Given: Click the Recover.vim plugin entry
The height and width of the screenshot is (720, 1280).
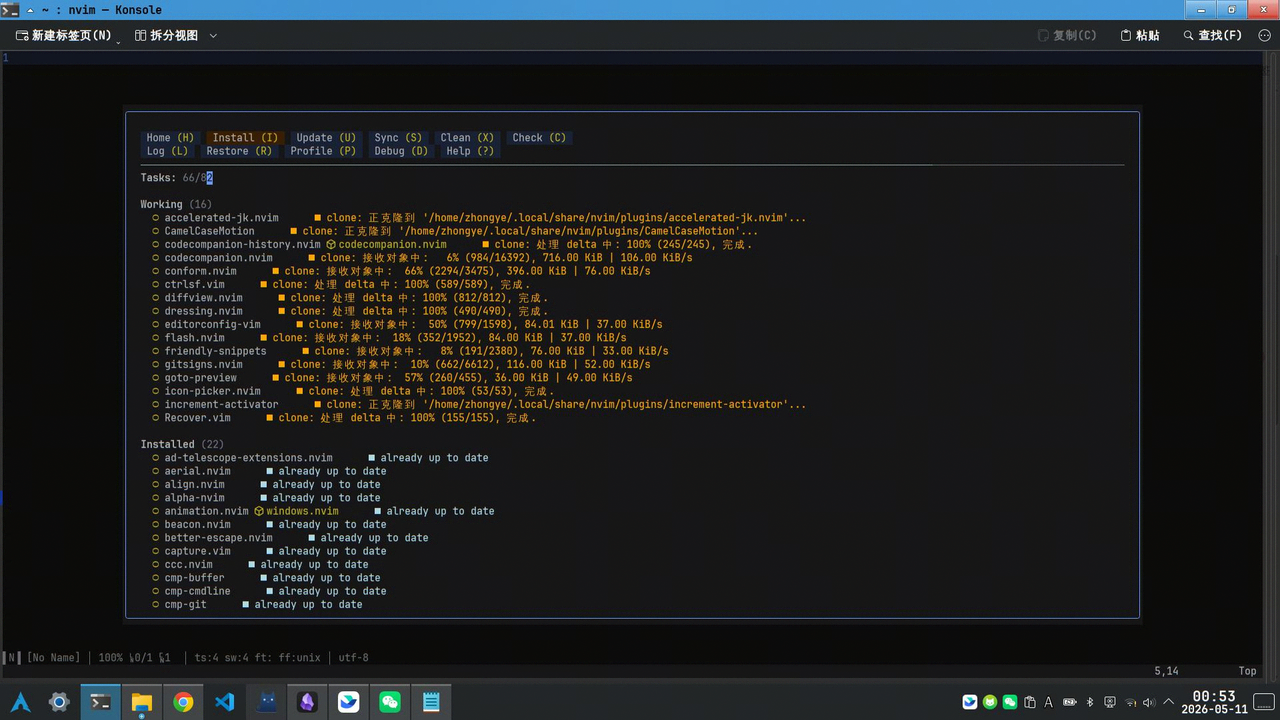Looking at the screenshot, I should [198, 418].
